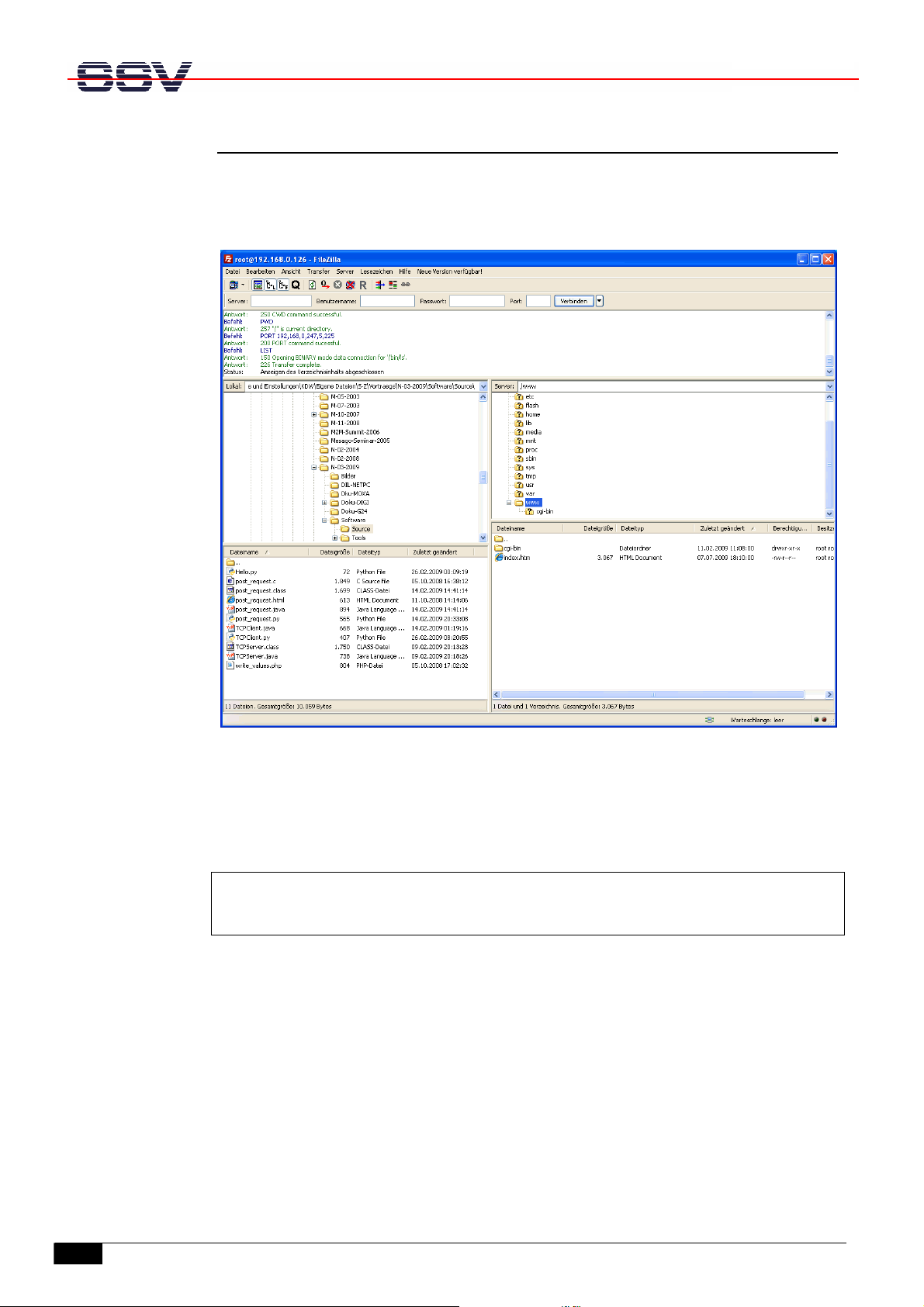Collapse the www remote folder node
The height and width of the screenshot is (1307, 924).
[x=510, y=503]
